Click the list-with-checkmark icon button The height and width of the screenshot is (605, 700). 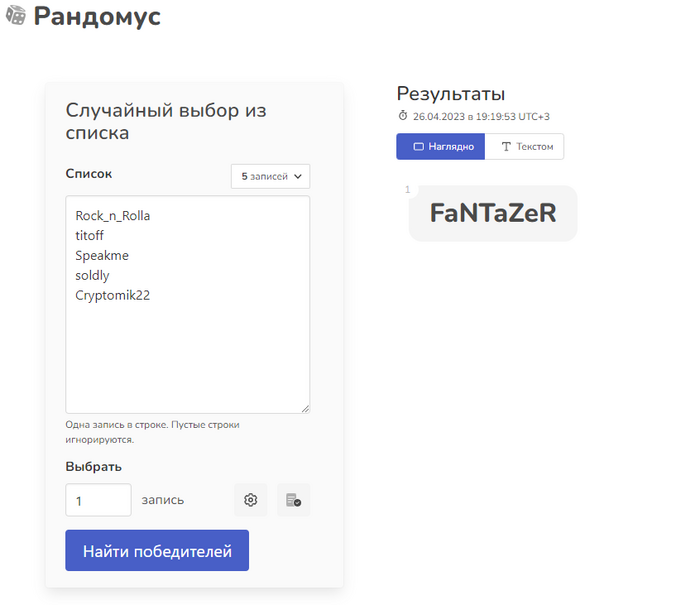click(x=293, y=500)
